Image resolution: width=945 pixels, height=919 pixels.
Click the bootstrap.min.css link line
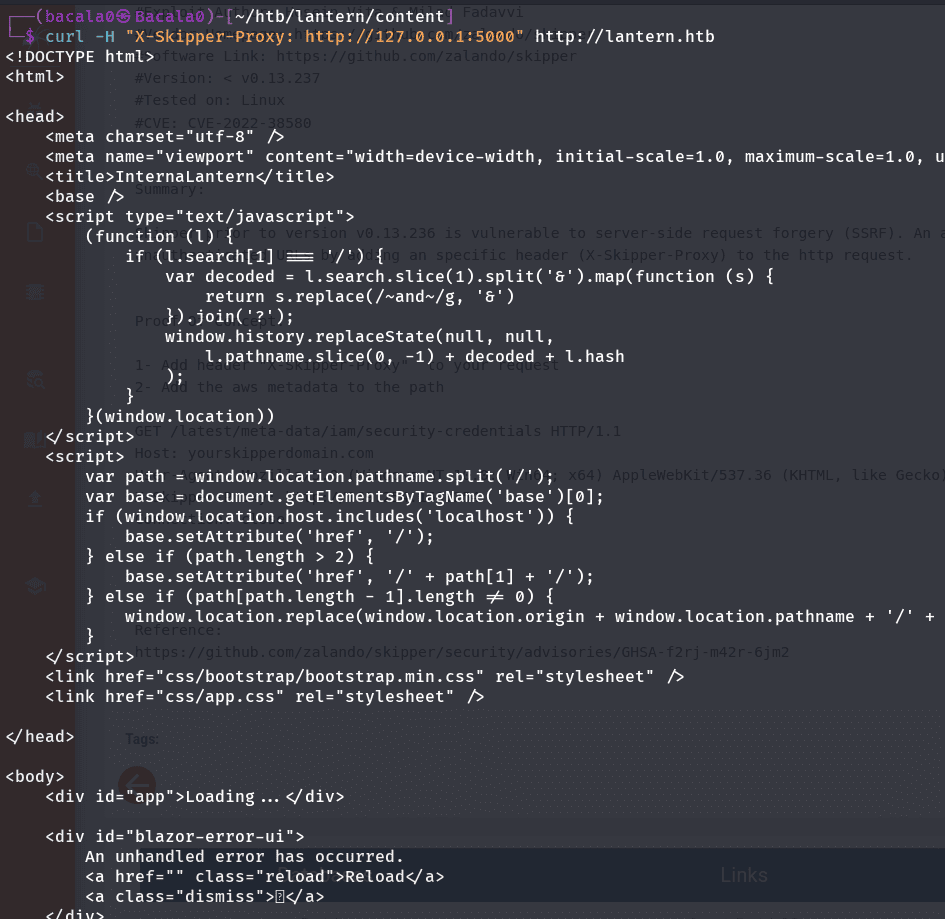click(x=365, y=677)
